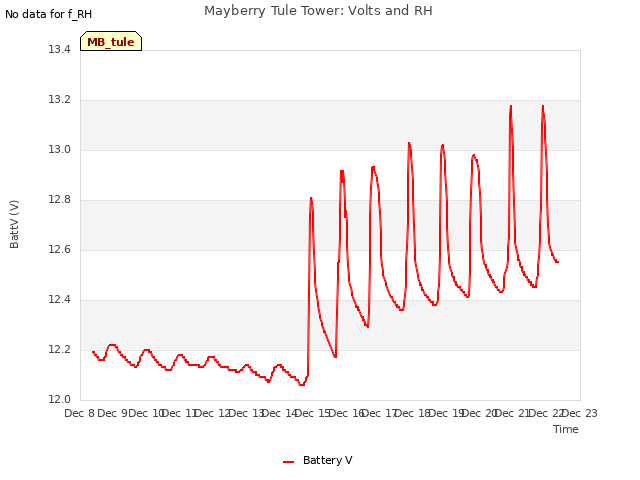This screenshot has width=640, height=480.
Task: Click the Dec 8 x-axis tick label
Action: 80,413
